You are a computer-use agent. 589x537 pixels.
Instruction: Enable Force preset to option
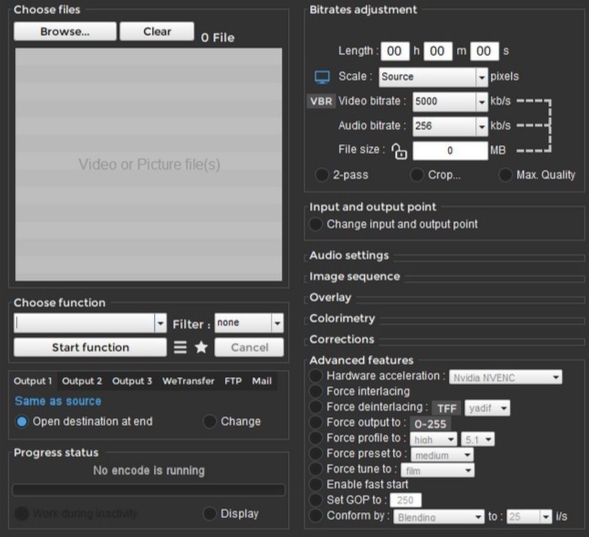tap(315, 453)
